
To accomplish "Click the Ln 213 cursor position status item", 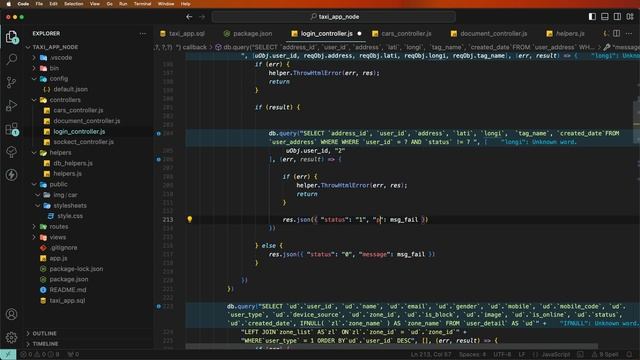I will tap(431, 354).
